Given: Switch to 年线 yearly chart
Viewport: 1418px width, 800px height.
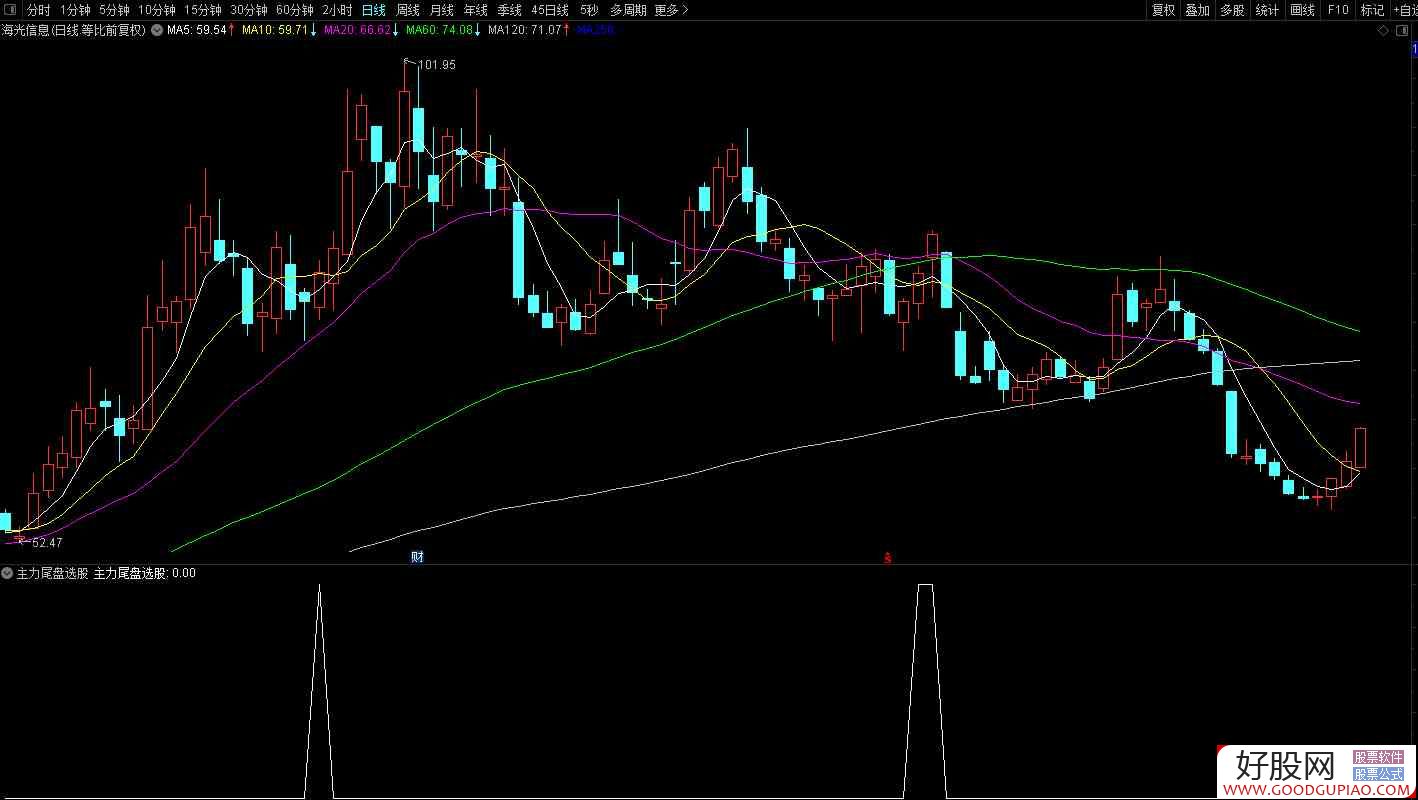Looking at the screenshot, I should (x=475, y=10).
